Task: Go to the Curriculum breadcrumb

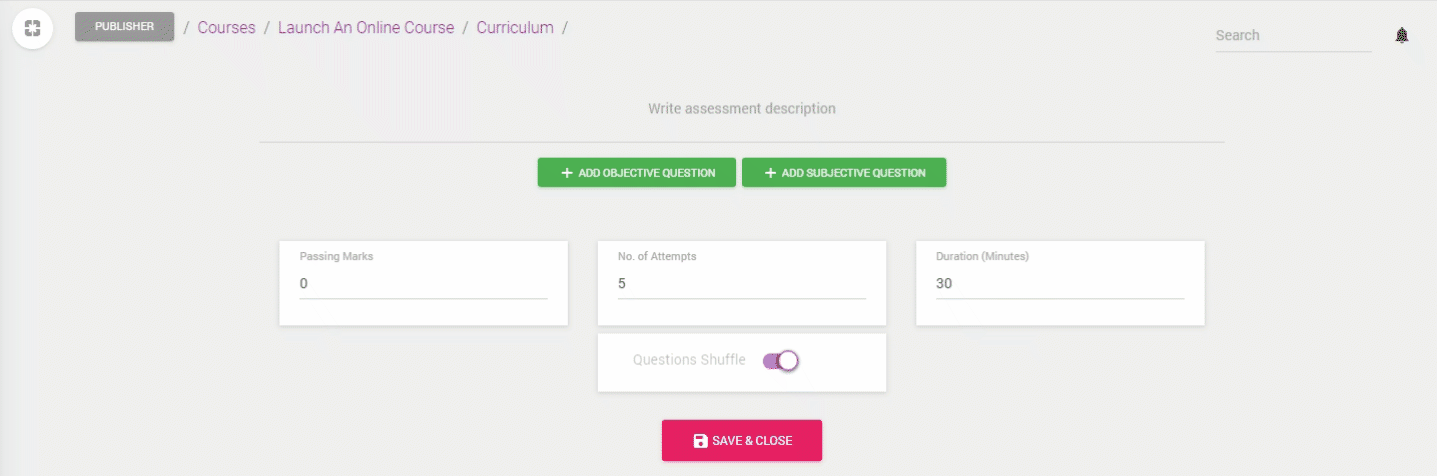Action: pos(515,28)
